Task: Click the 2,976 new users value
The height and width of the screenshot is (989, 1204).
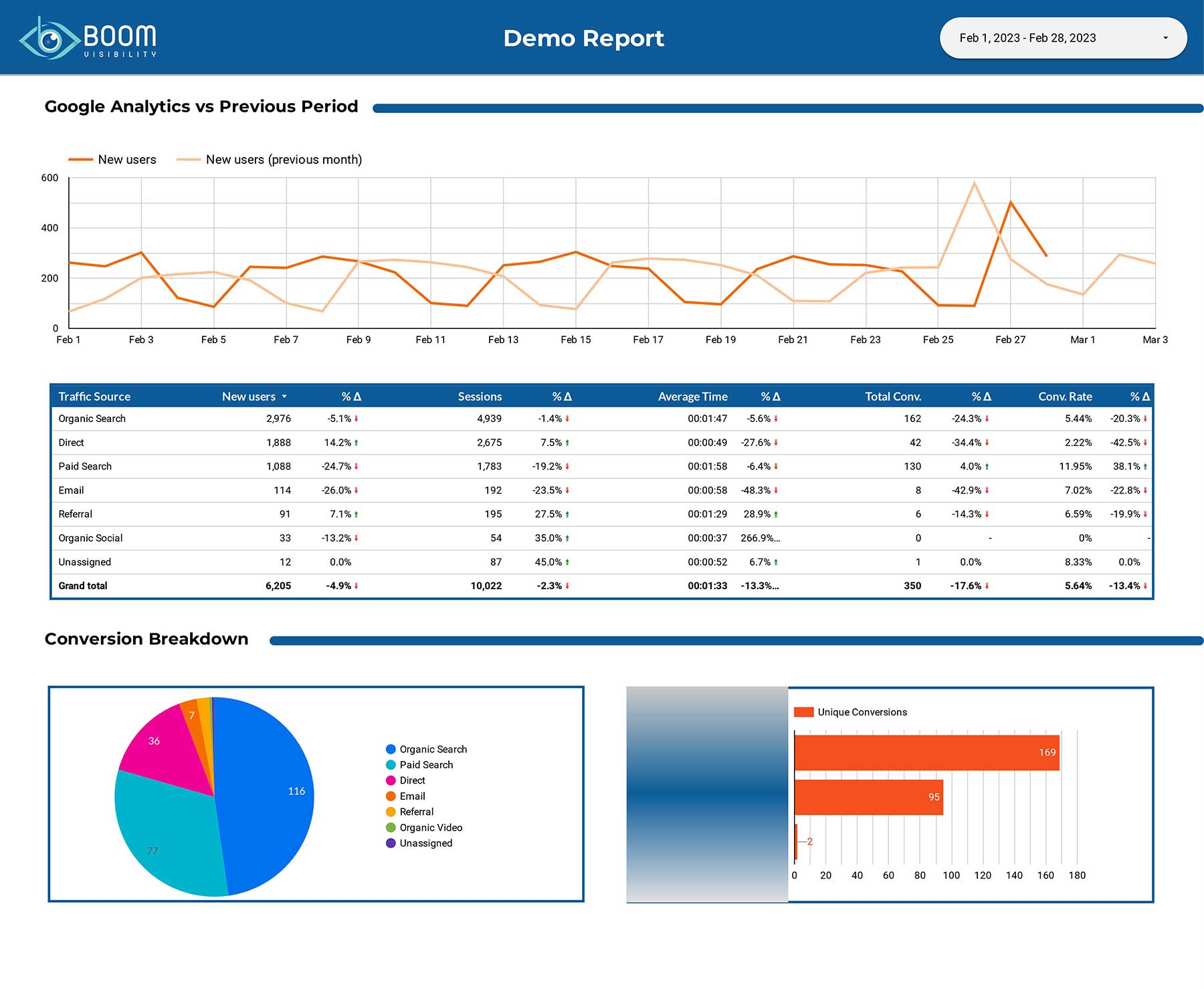Action: click(x=278, y=419)
